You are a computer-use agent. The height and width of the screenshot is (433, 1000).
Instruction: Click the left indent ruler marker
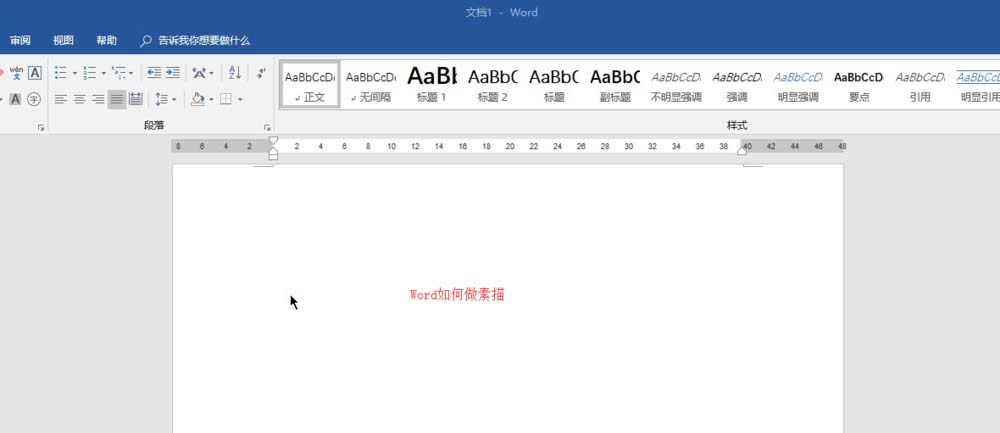tap(273, 156)
